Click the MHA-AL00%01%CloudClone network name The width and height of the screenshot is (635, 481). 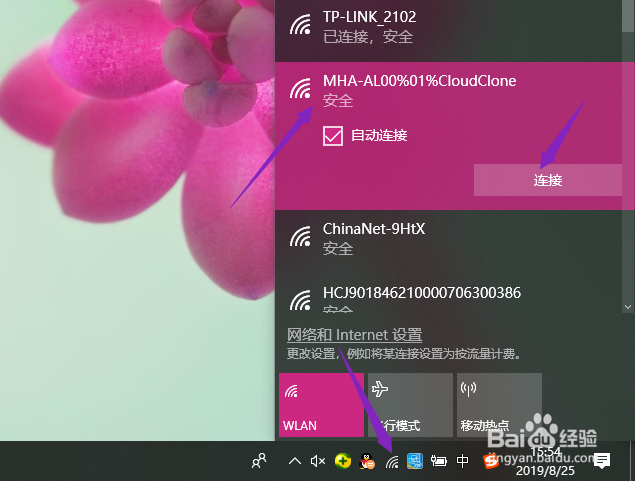point(419,81)
